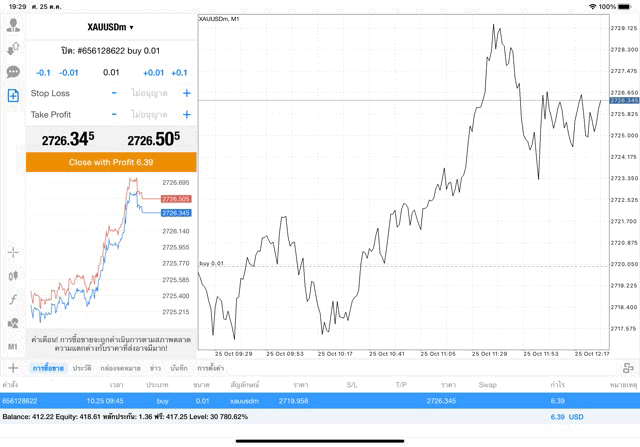Viewport: 640px width, 447px height.
Task: Increase Stop Loss with plus button
Action: click(x=186, y=93)
